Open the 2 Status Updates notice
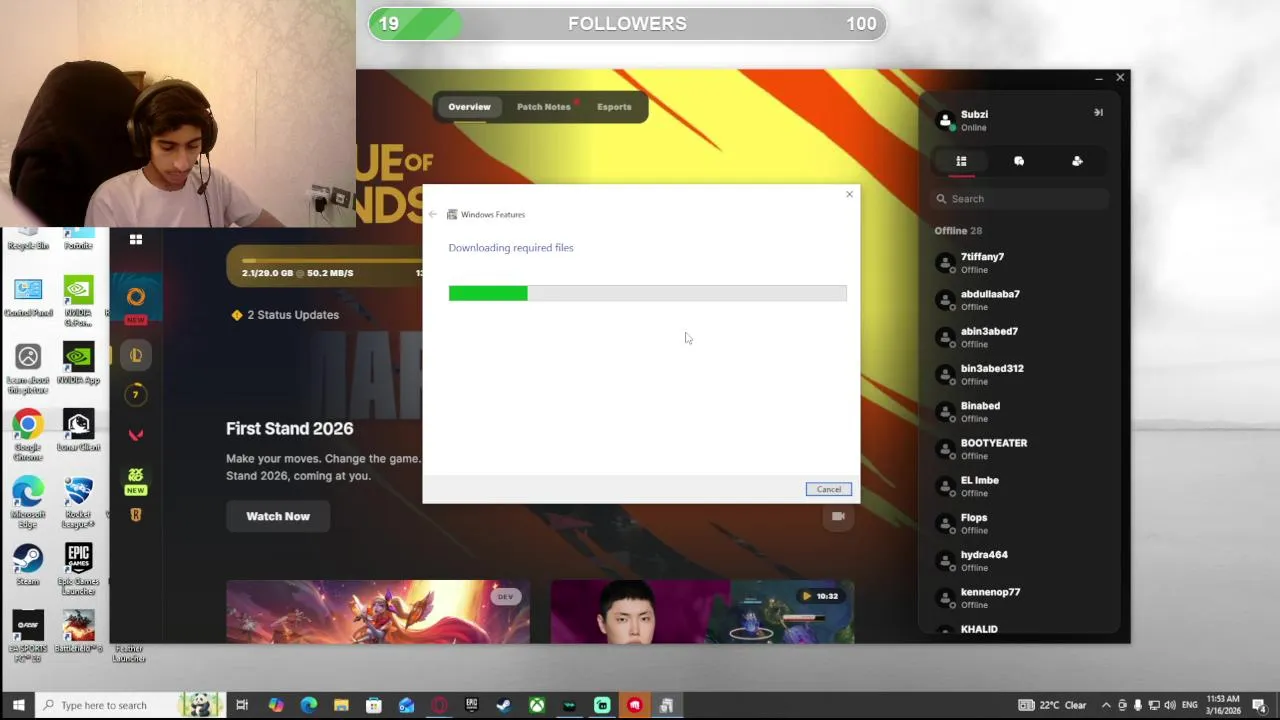 (285, 315)
